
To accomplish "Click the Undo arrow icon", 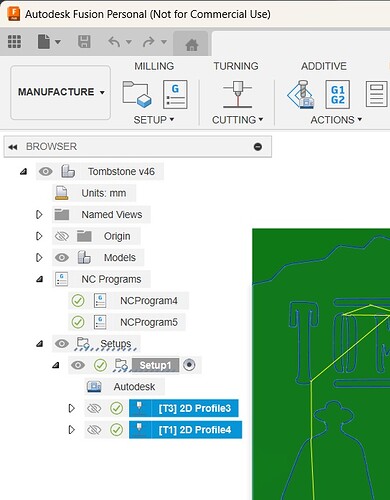I will click(x=114, y=42).
